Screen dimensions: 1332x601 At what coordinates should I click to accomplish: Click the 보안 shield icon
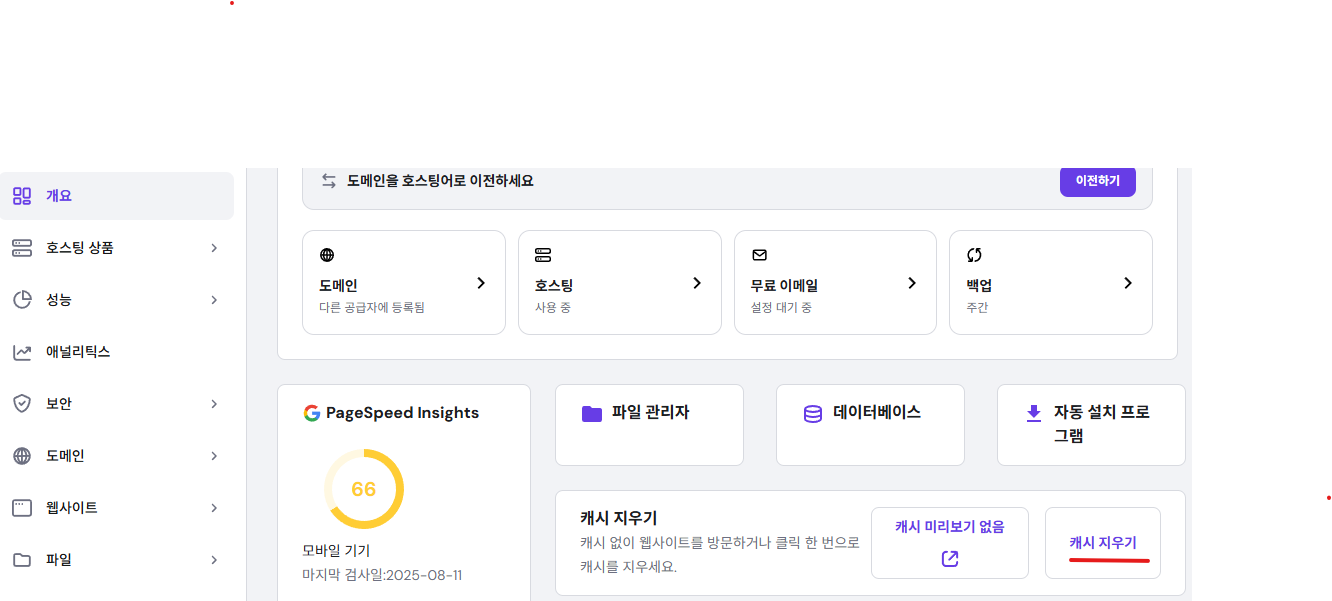[x=22, y=404]
